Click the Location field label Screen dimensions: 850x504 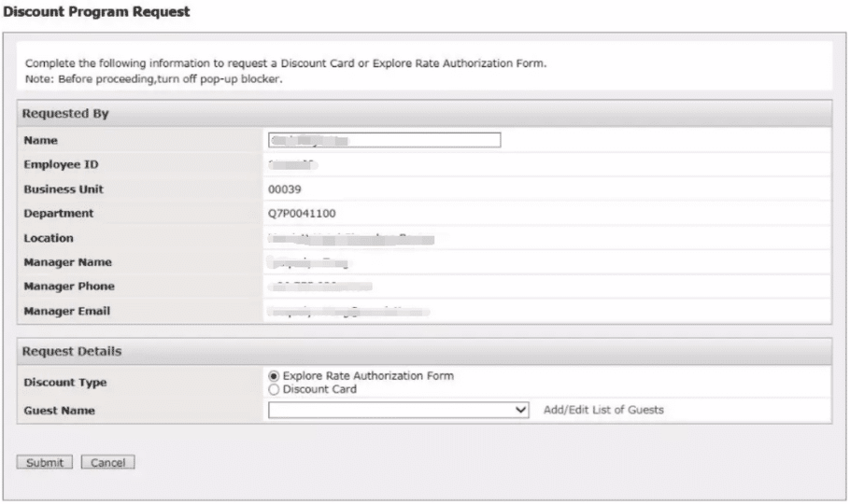[x=49, y=238]
